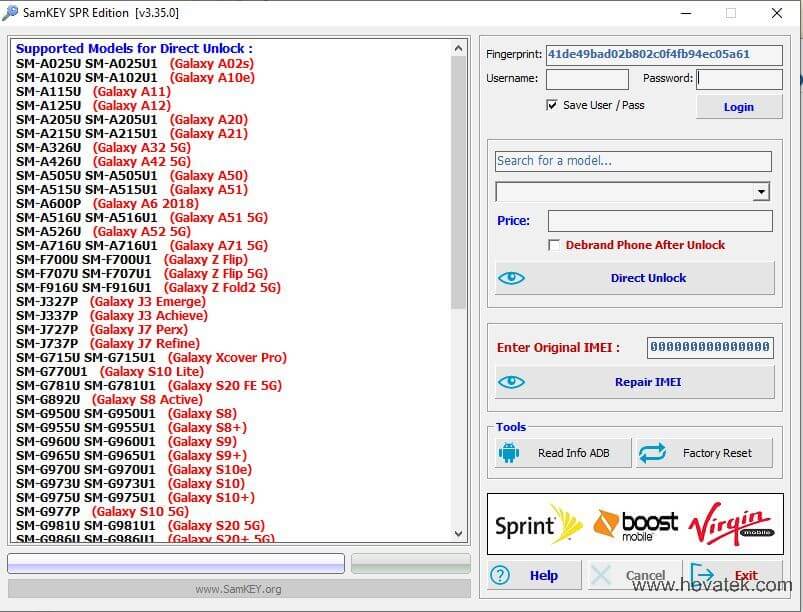Select the SM-J327P Galaxy J3 Emerge row
The width and height of the screenshot is (803, 612).
[111, 301]
